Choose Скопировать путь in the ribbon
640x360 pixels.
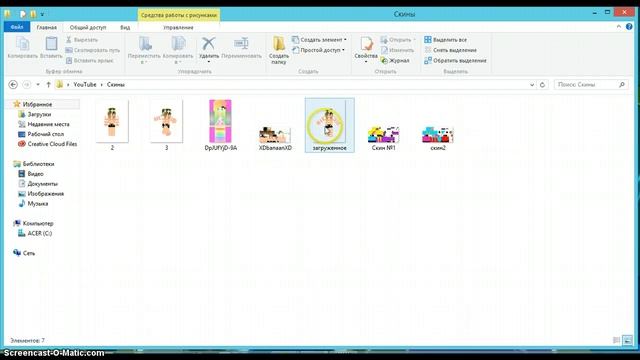click(93, 50)
